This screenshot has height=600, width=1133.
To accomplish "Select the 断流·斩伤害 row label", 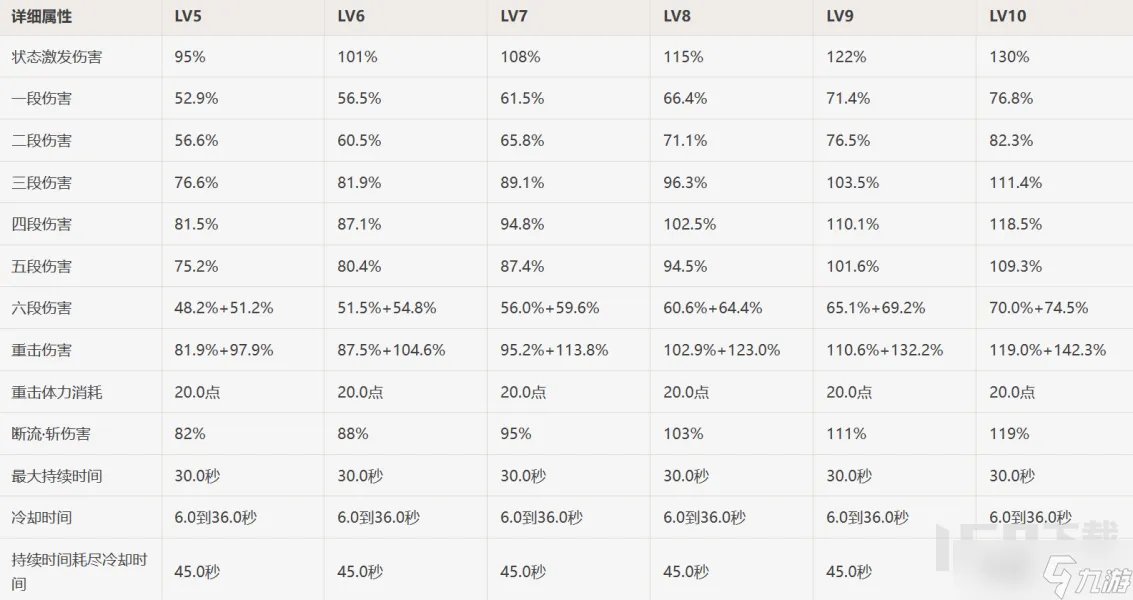I will point(49,434).
